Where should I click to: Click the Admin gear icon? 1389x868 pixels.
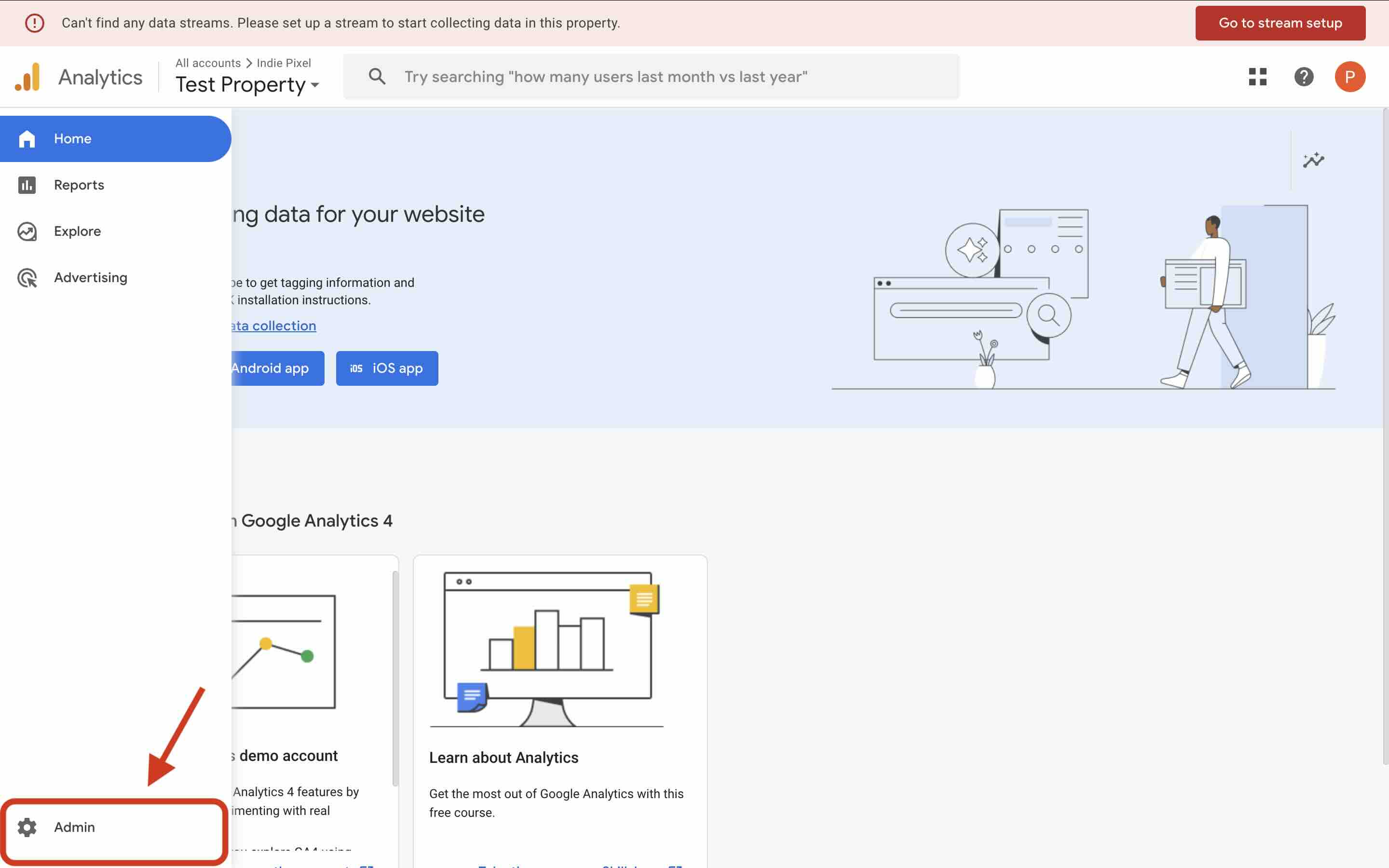point(27,827)
